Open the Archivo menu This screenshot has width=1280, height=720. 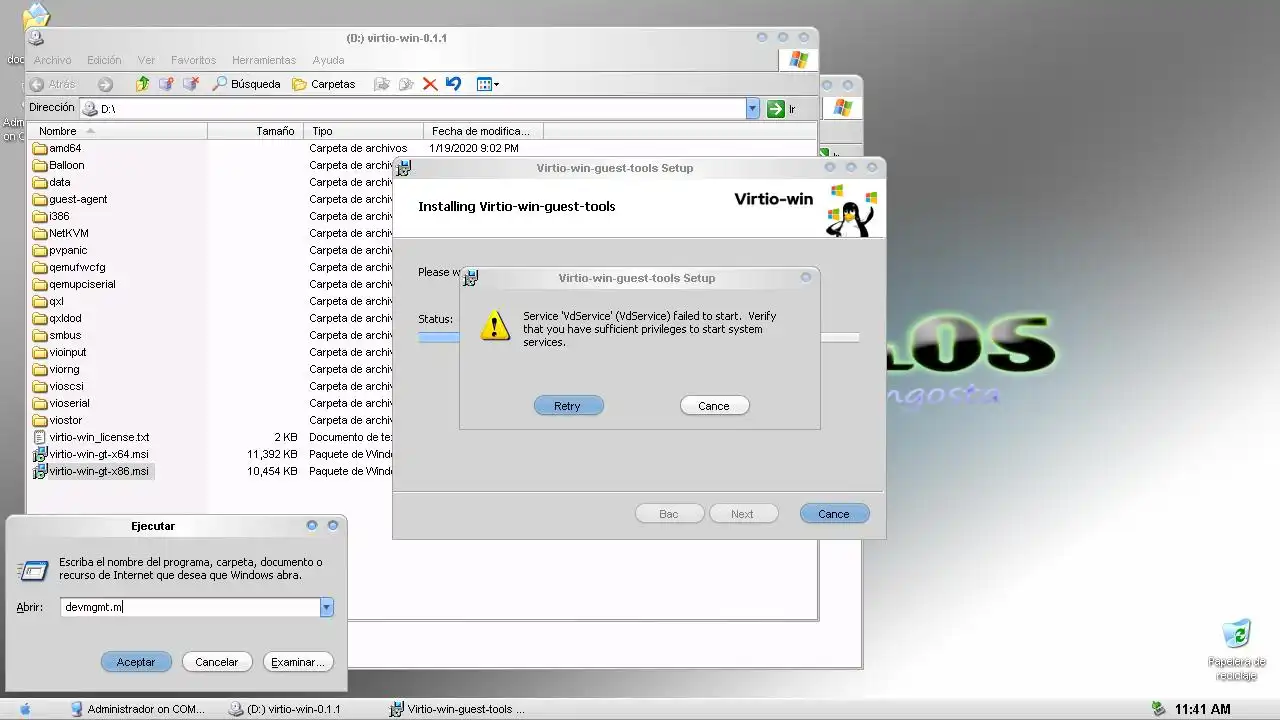click(52, 60)
